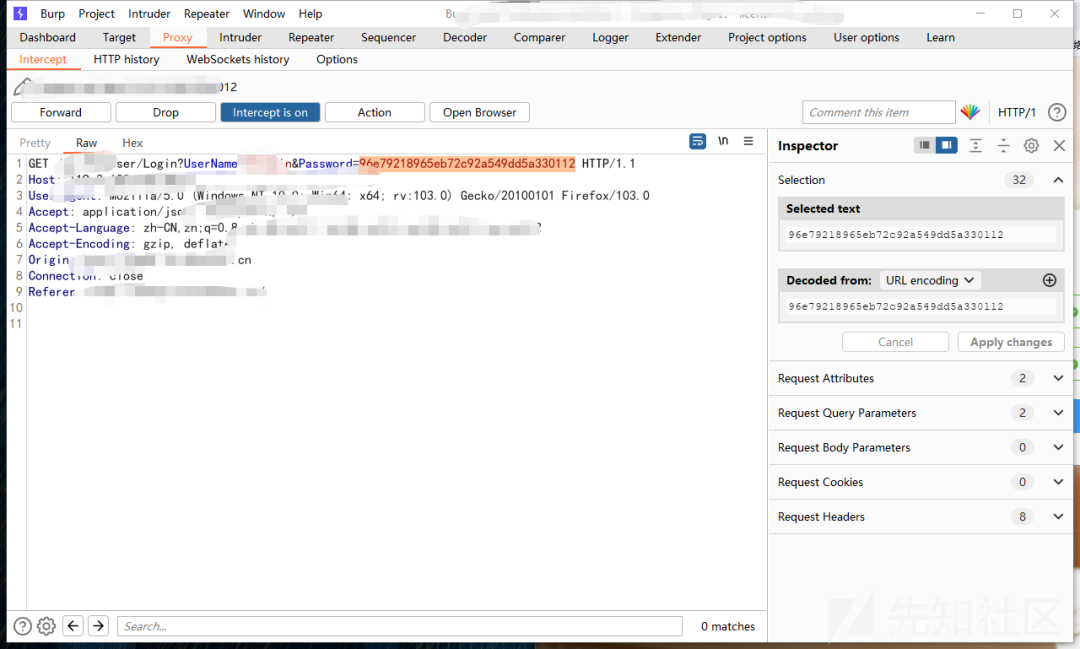Image resolution: width=1080 pixels, height=649 pixels.
Task: Expand Request Query Parameters section
Action: pyautogui.click(x=1058, y=413)
